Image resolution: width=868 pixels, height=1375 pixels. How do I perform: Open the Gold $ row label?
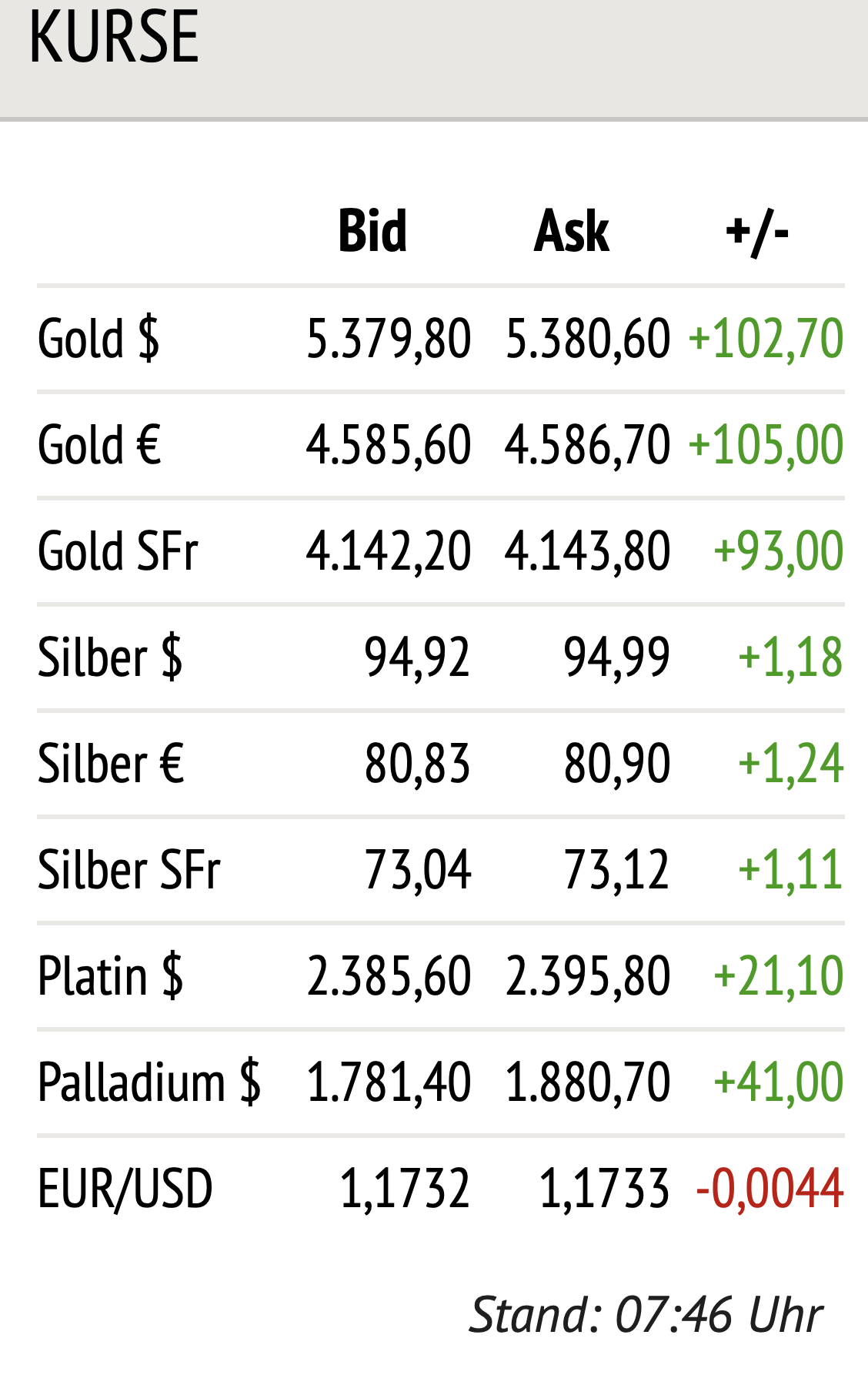tap(98, 339)
